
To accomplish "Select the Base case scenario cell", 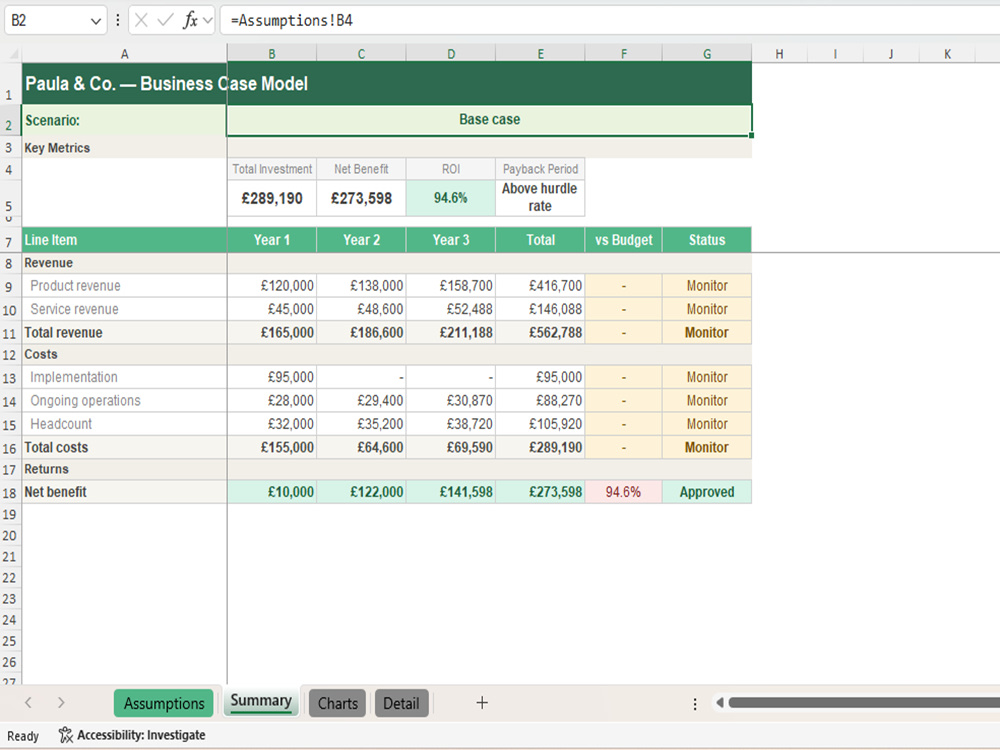I will click(489, 120).
